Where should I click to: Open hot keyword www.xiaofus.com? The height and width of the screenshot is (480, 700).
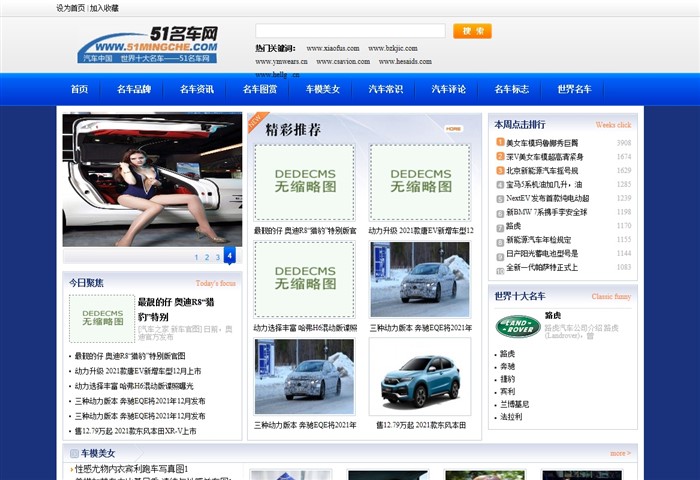coord(333,48)
